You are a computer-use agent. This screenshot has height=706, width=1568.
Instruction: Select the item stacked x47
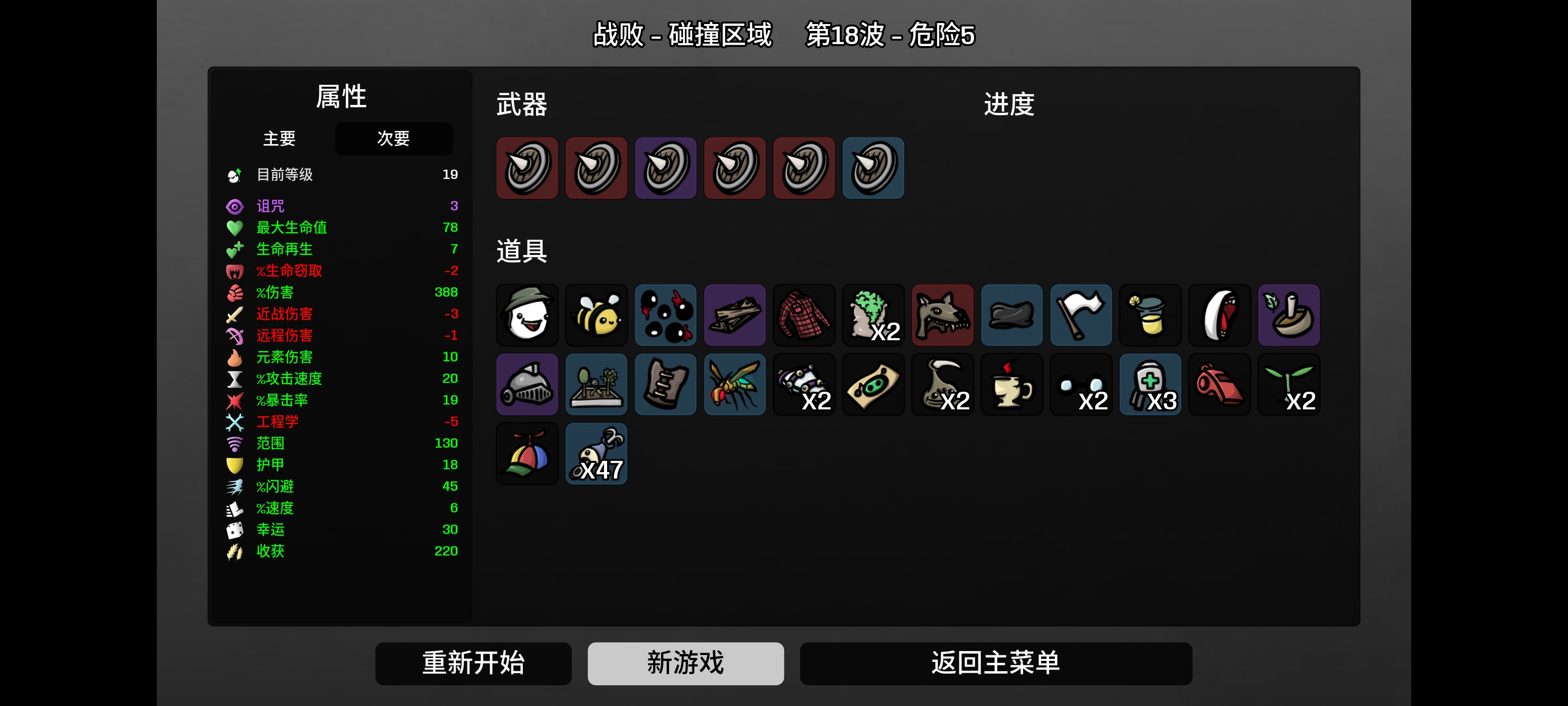click(x=596, y=454)
